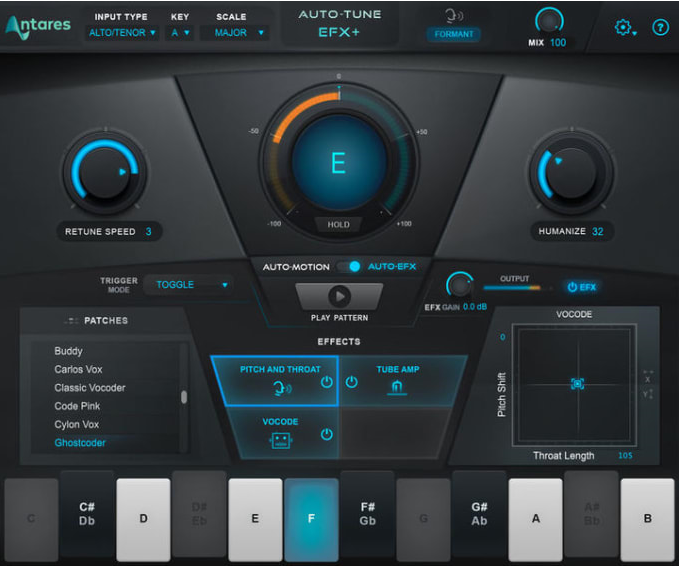Click the patches list scrollbar

pyautogui.click(x=184, y=397)
